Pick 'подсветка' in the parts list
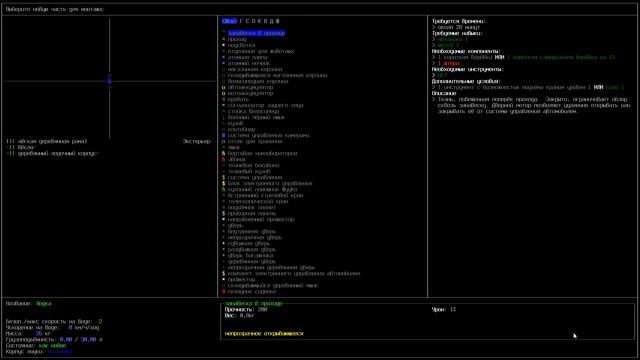Viewport: 640px width, 360px height. (x=242, y=45)
